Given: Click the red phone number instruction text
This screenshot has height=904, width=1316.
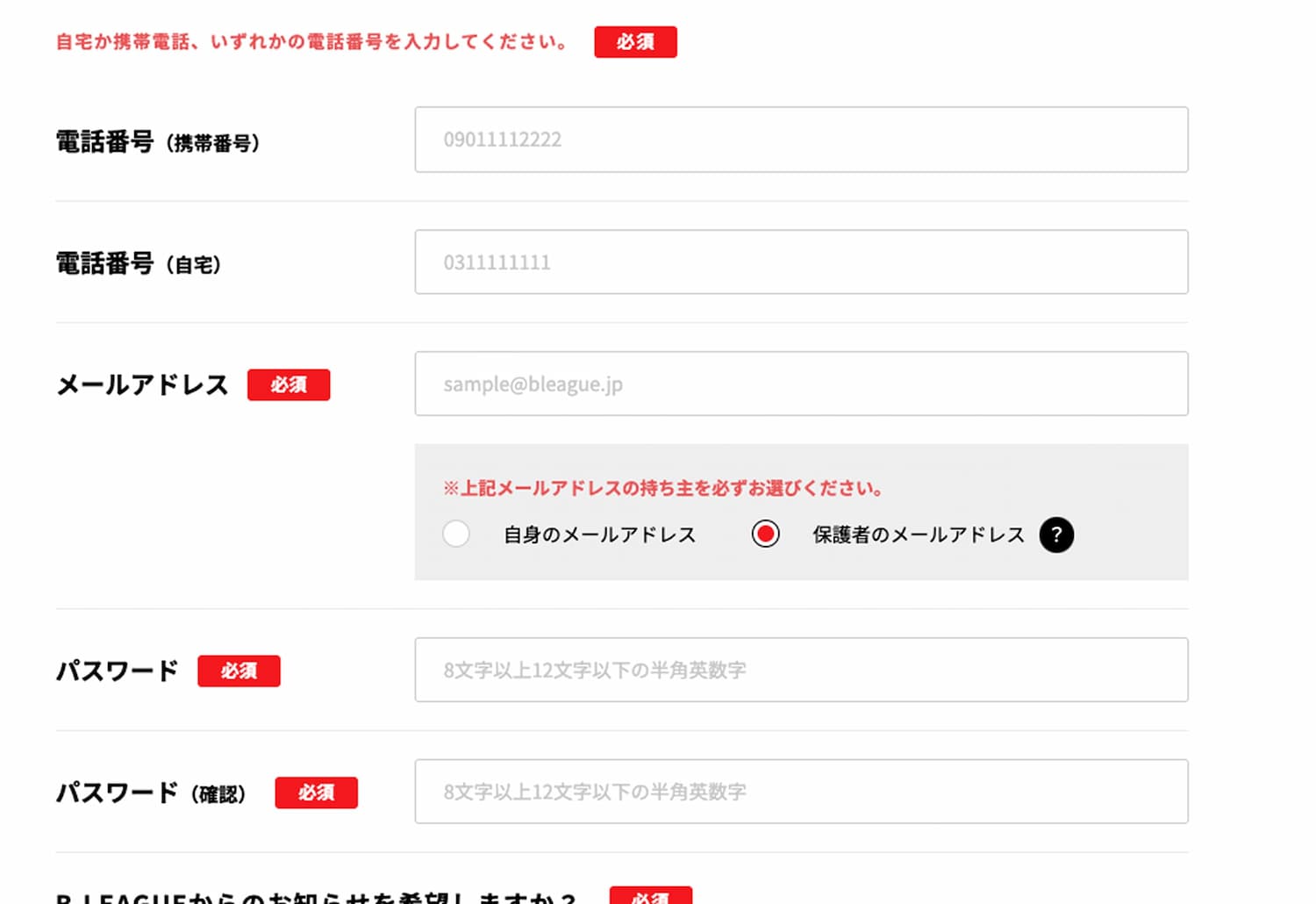Looking at the screenshot, I should 311,42.
